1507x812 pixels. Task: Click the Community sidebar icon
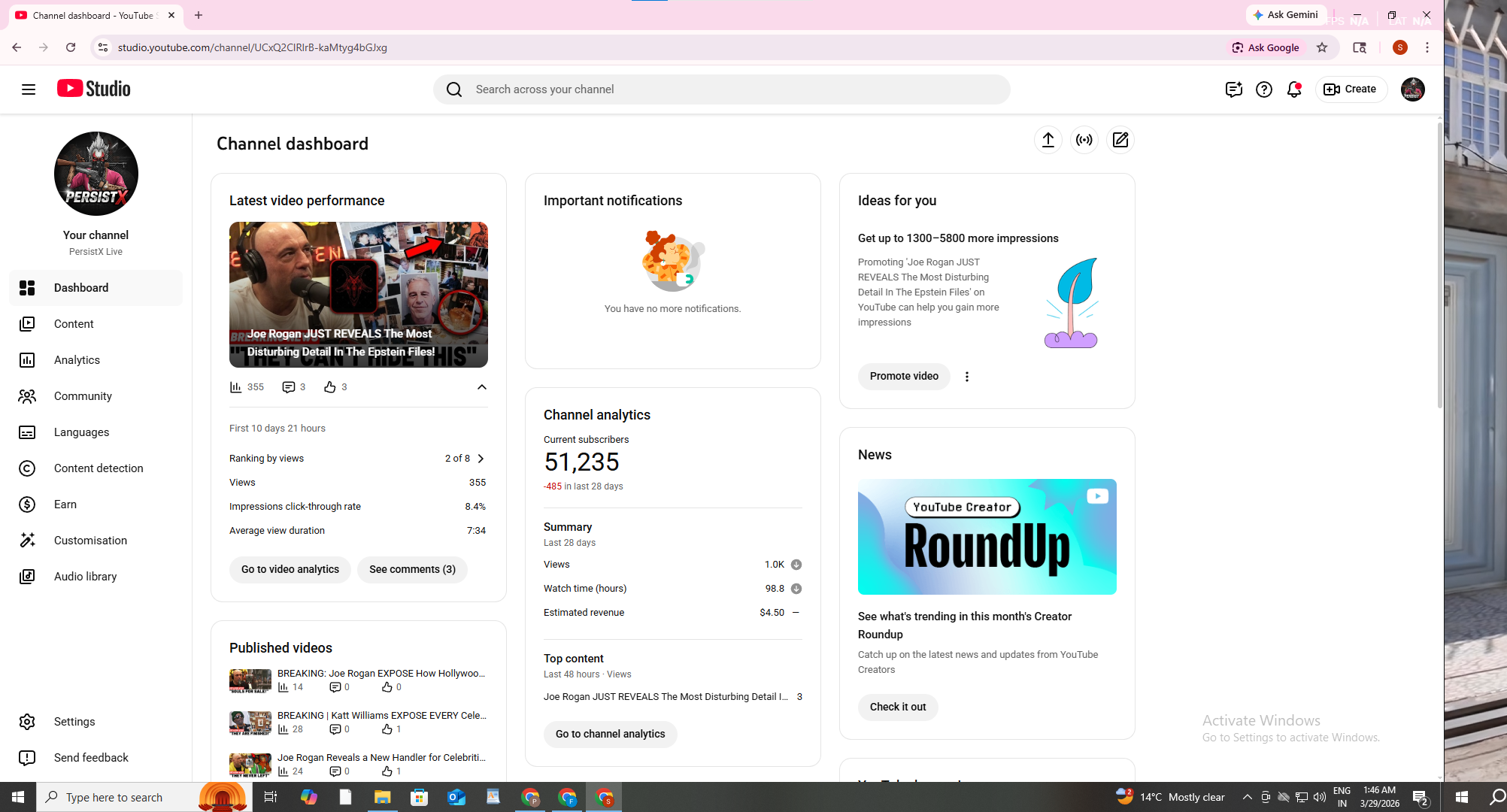27,396
